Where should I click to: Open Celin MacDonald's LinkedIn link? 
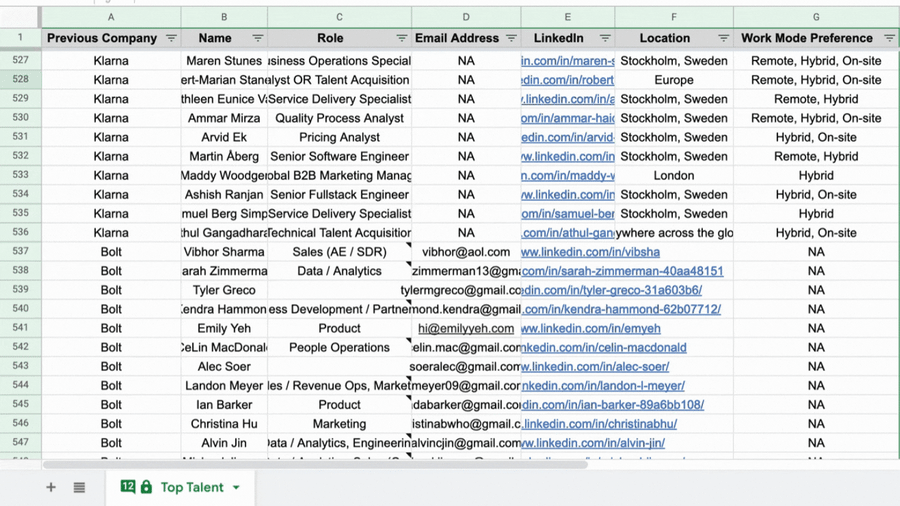604,348
